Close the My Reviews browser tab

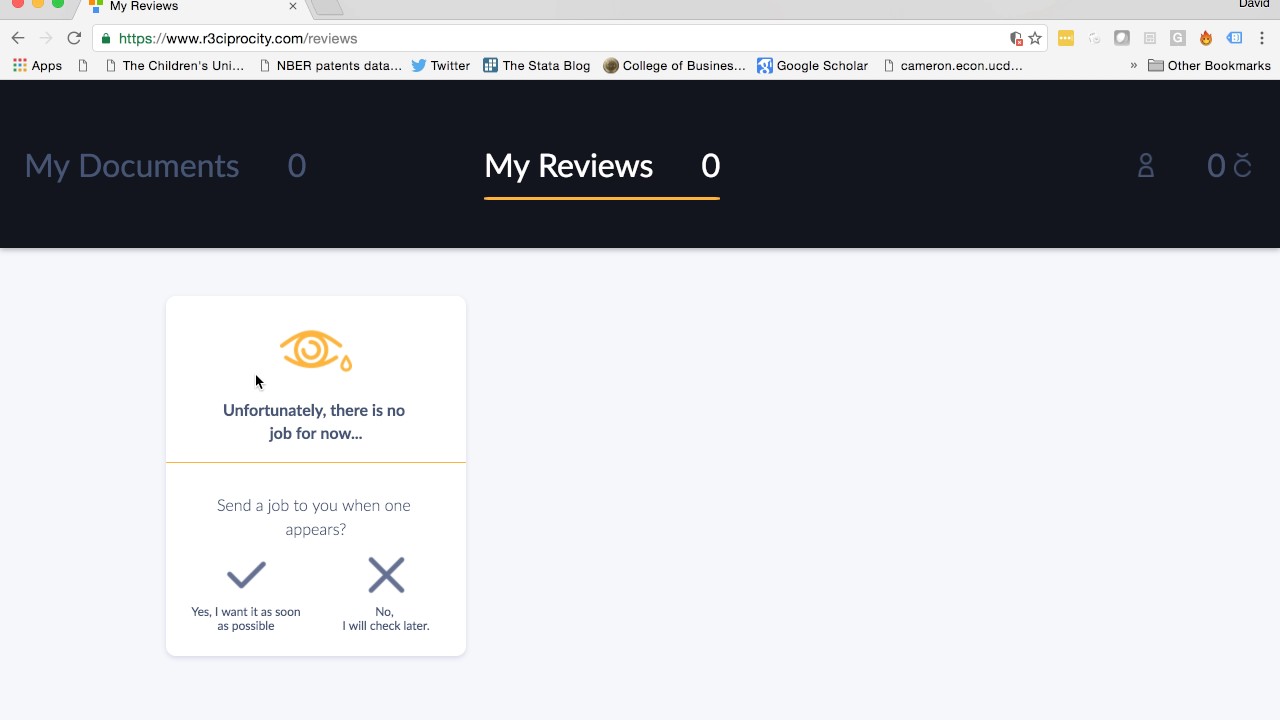(x=293, y=6)
